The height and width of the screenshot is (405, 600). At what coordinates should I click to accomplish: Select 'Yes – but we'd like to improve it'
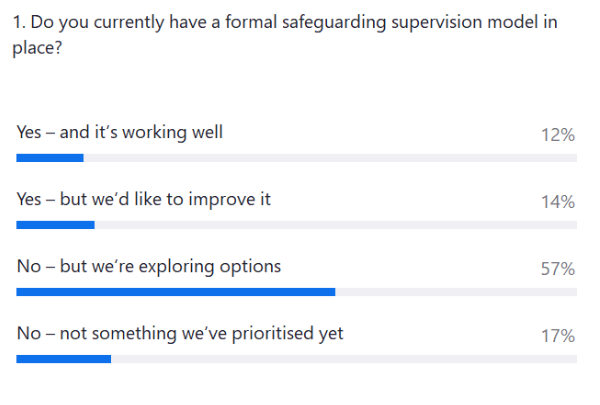[143, 199]
